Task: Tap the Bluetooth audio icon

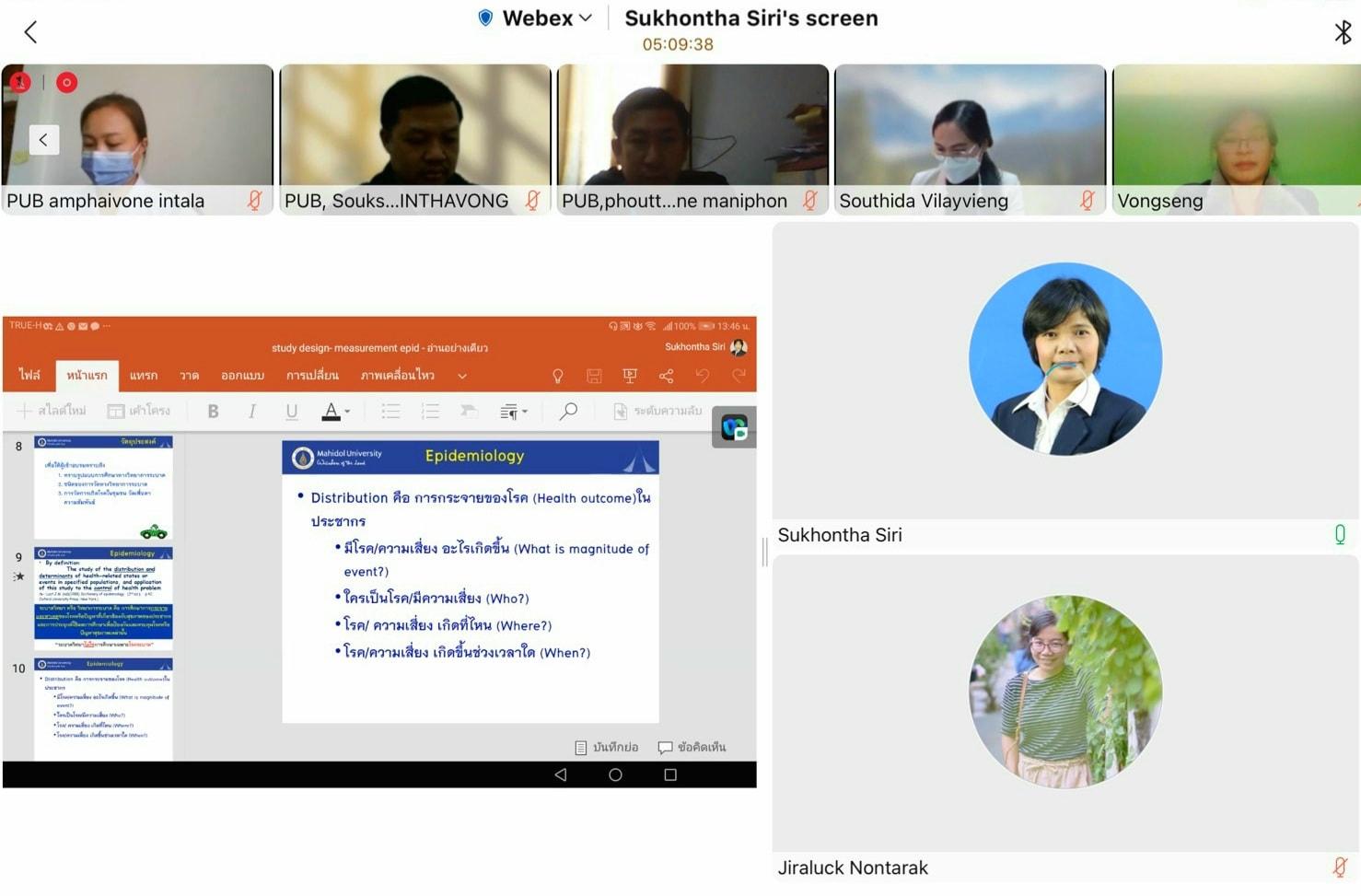Action: tap(1343, 32)
